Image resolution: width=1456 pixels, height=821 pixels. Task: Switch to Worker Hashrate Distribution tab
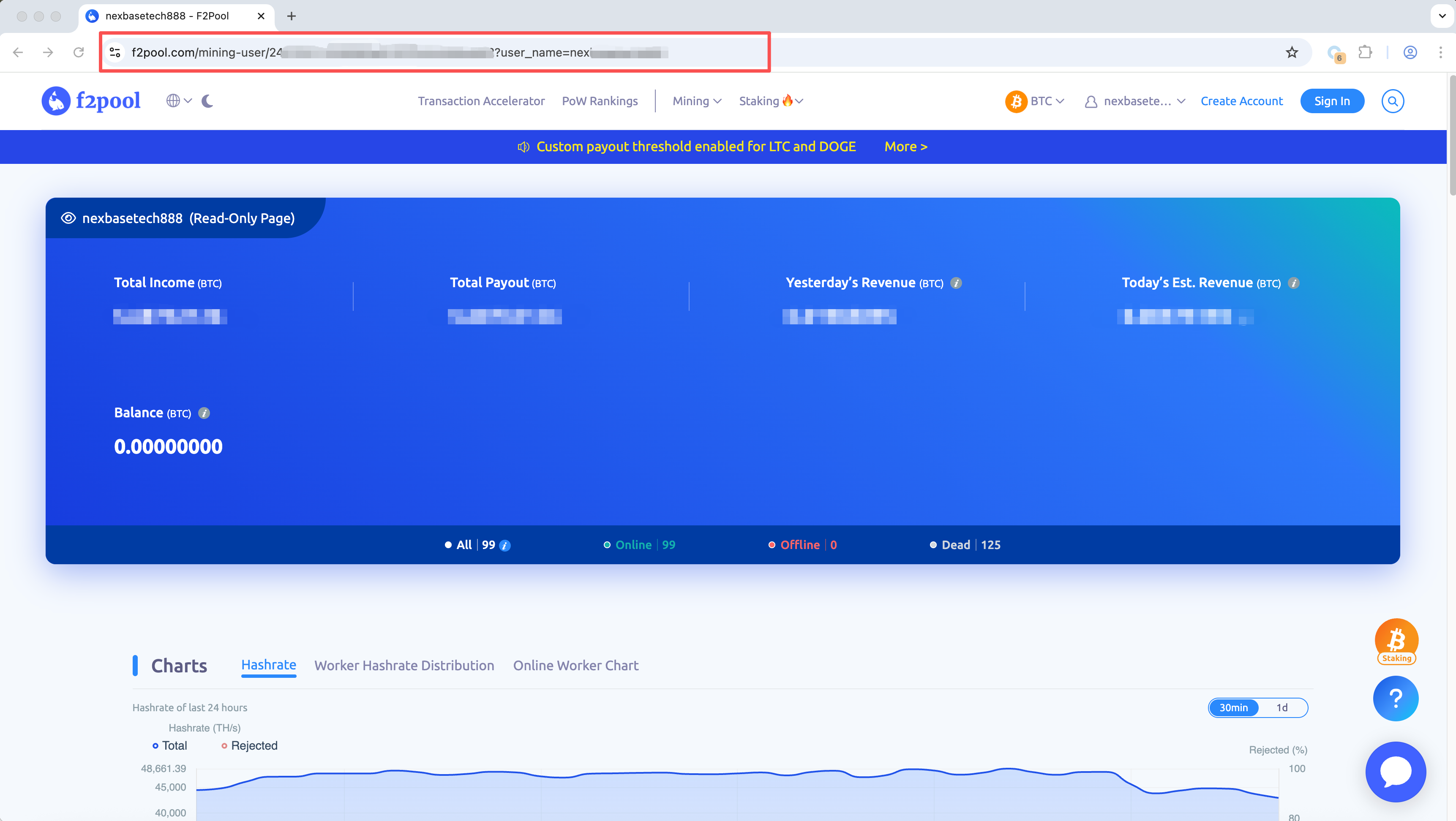(x=404, y=665)
